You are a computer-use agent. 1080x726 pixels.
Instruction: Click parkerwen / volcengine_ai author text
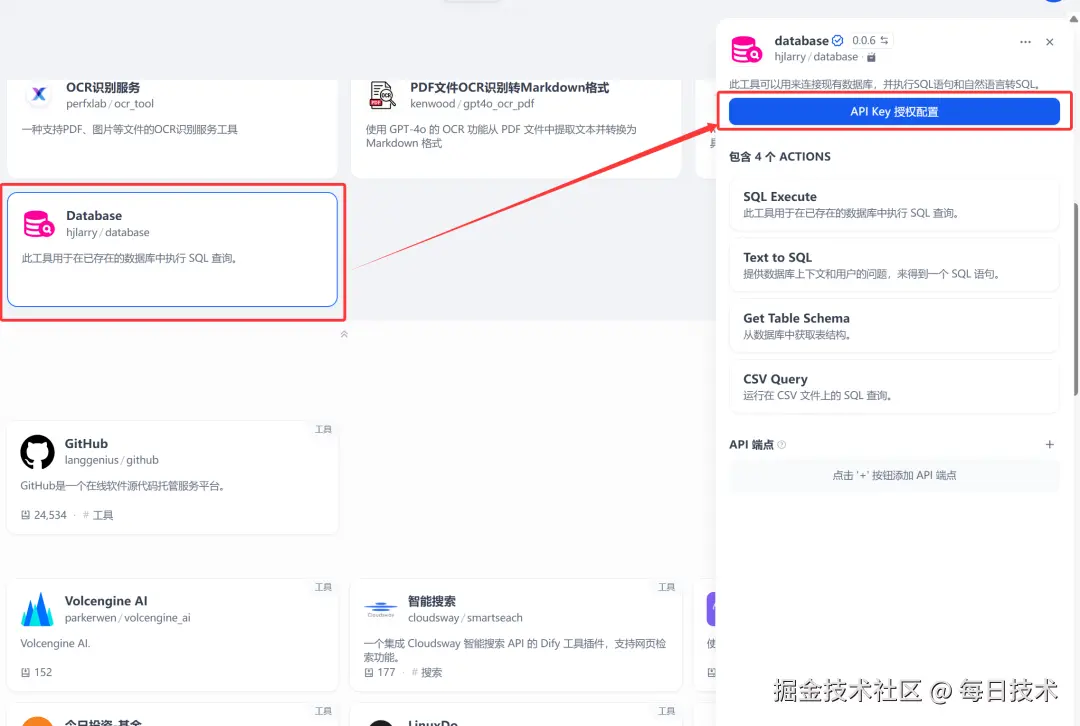click(x=127, y=618)
